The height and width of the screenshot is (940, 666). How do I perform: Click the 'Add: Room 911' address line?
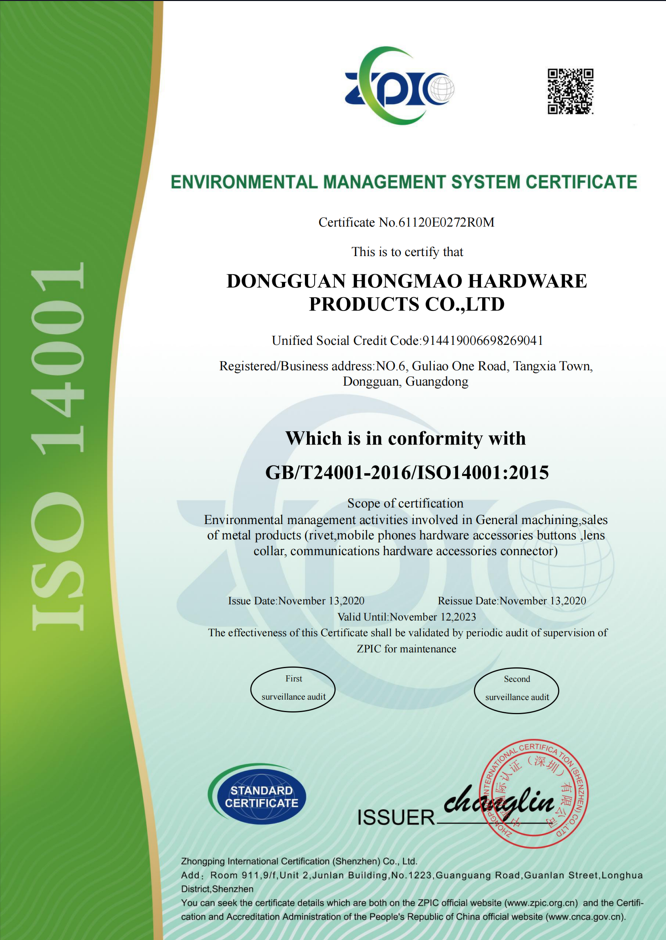click(x=412, y=876)
